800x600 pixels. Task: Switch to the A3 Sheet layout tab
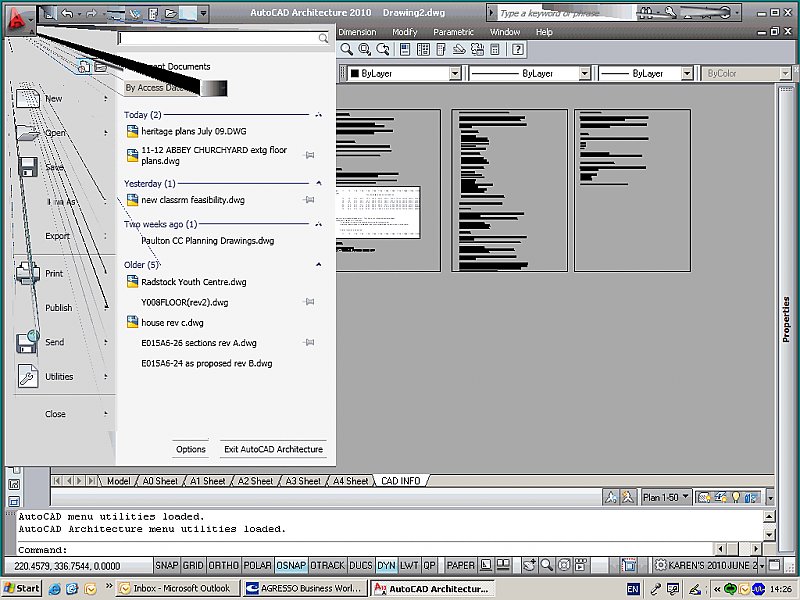tap(301, 480)
